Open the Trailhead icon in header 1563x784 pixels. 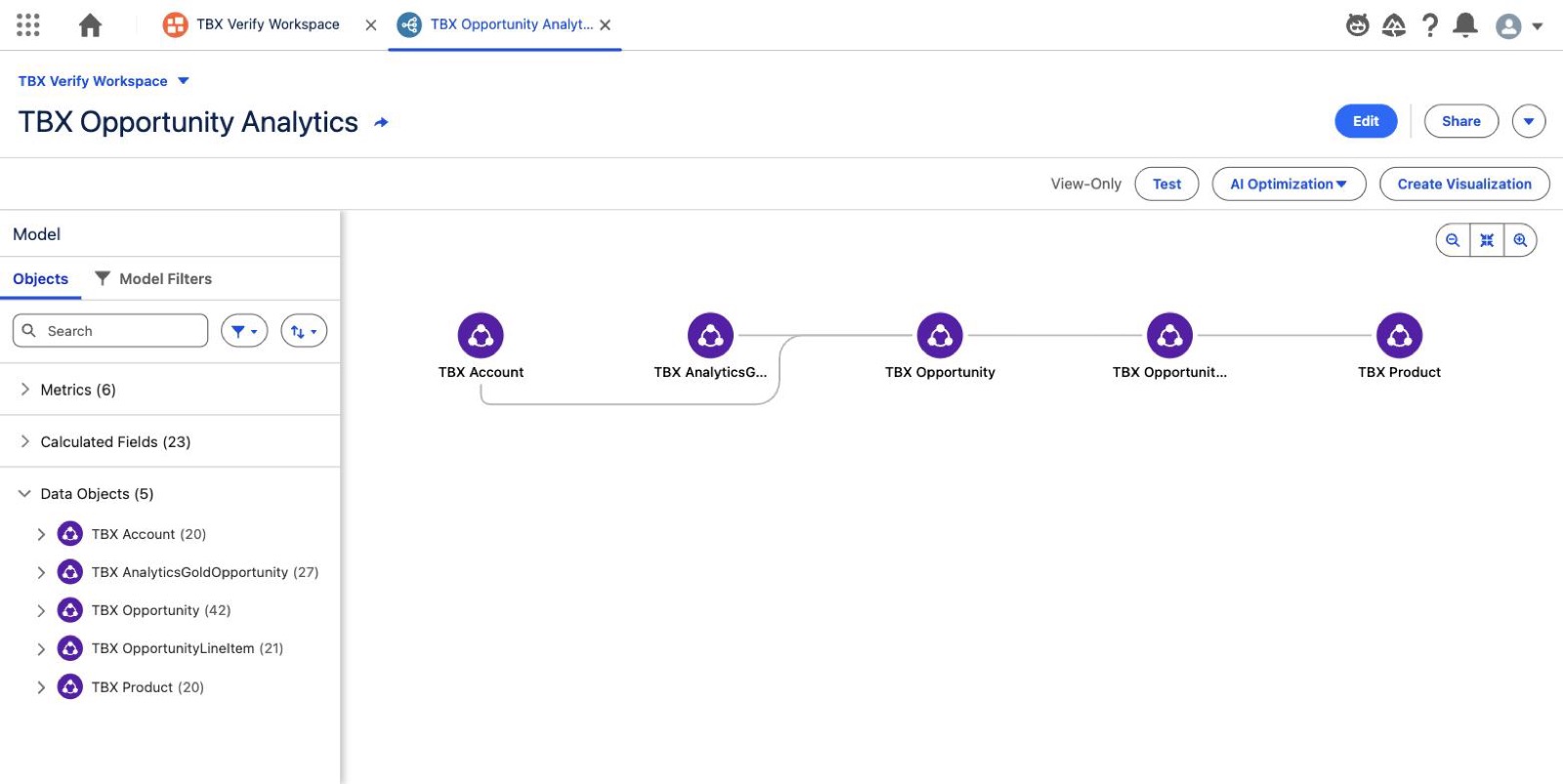point(1394,25)
